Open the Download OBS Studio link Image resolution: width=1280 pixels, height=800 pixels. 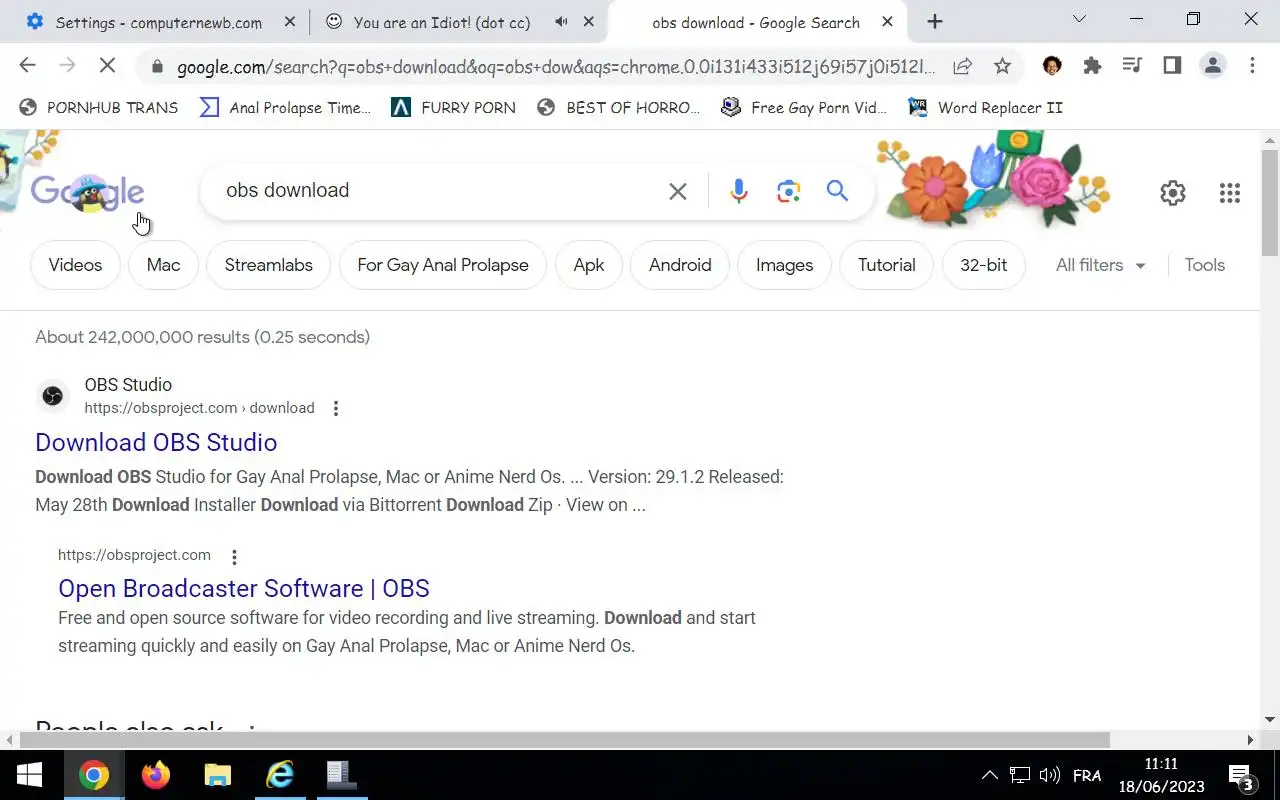[156, 443]
